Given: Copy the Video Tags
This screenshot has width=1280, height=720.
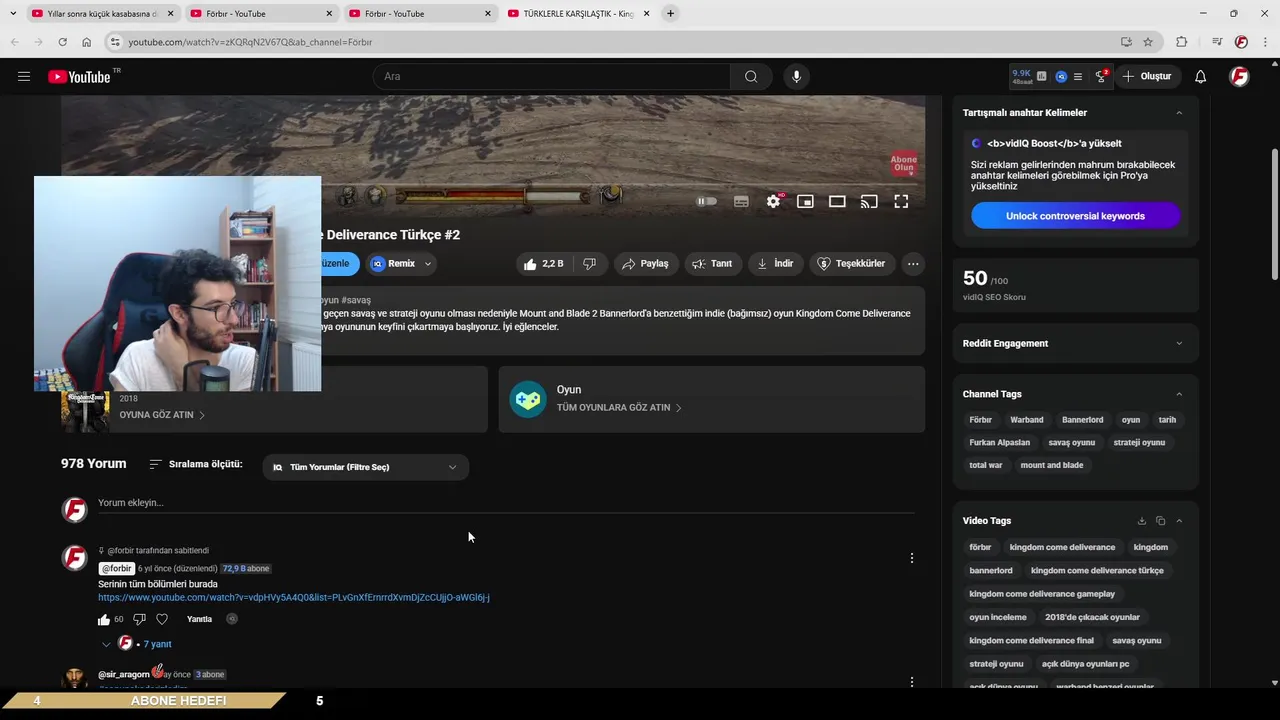Looking at the screenshot, I should 1161,521.
